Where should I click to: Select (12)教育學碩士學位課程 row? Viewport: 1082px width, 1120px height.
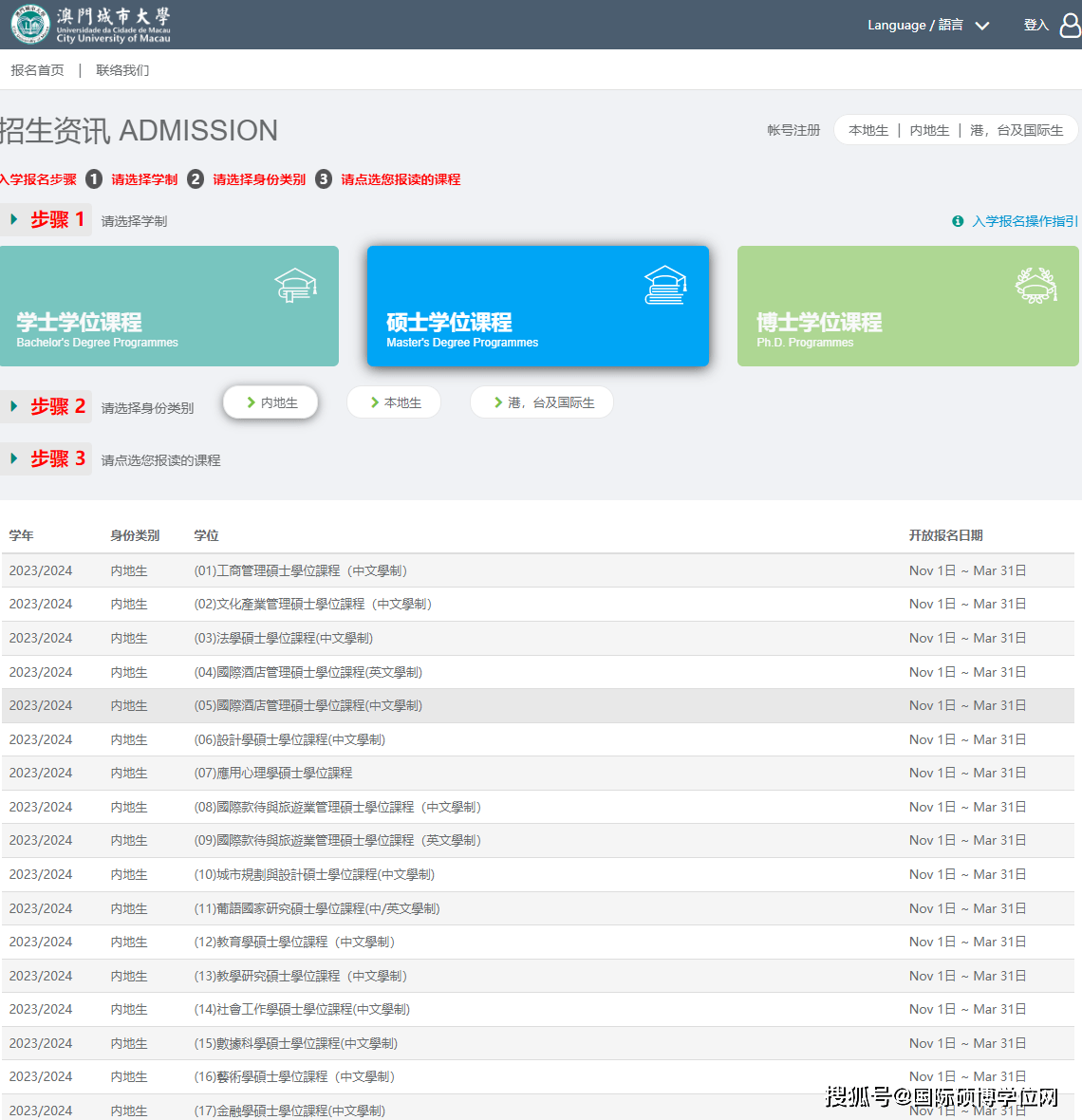[x=538, y=943]
